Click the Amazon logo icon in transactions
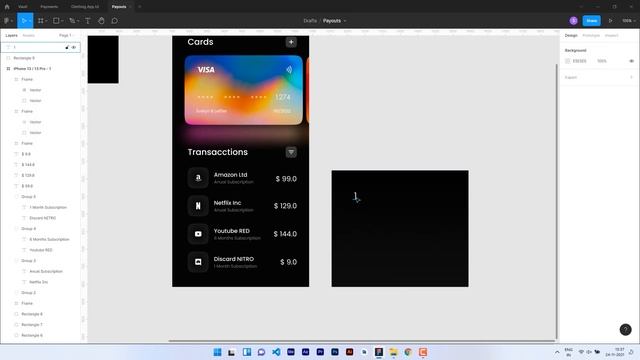The height and width of the screenshot is (360, 640). [198, 178]
